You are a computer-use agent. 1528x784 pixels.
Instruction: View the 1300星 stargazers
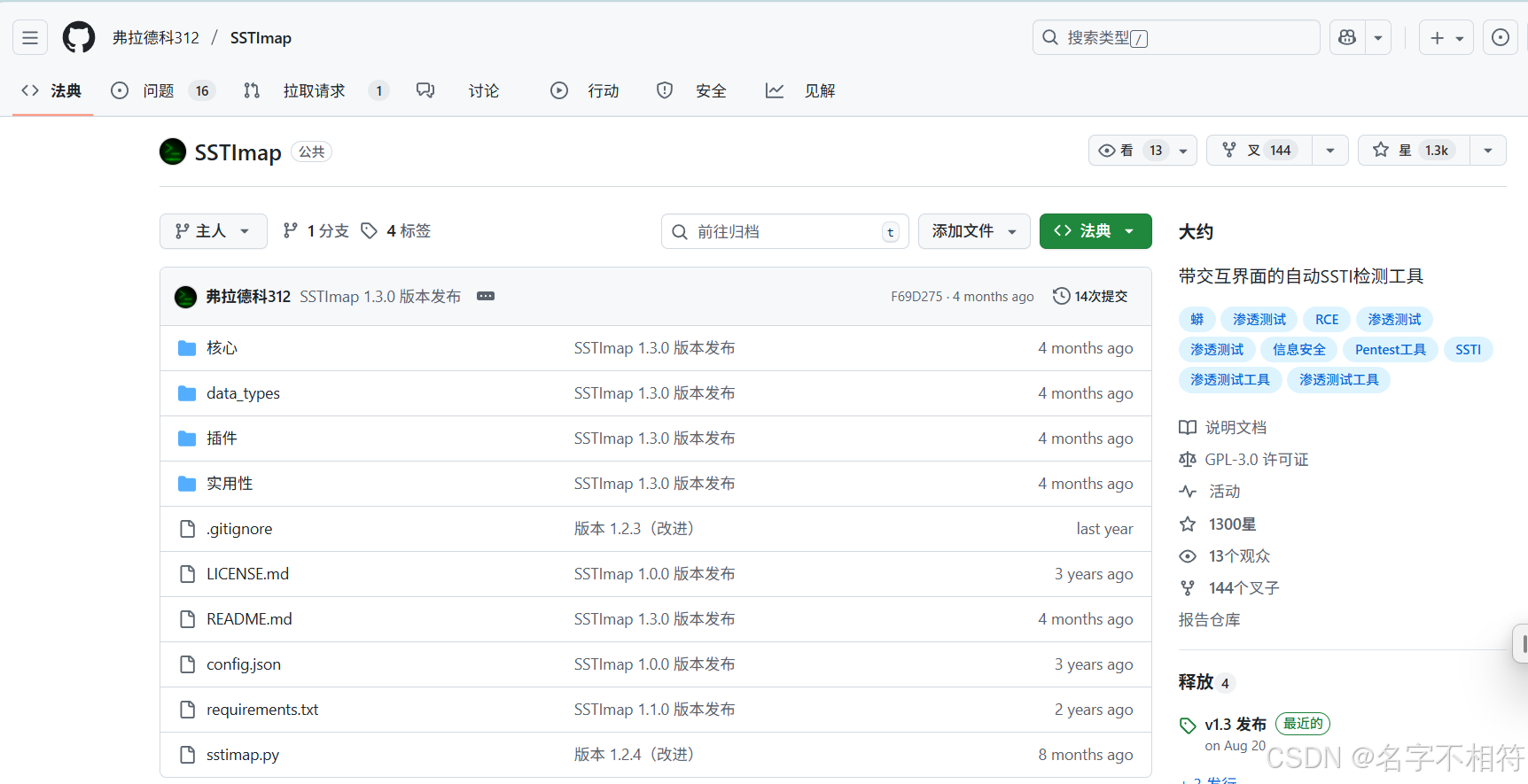click(1218, 524)
